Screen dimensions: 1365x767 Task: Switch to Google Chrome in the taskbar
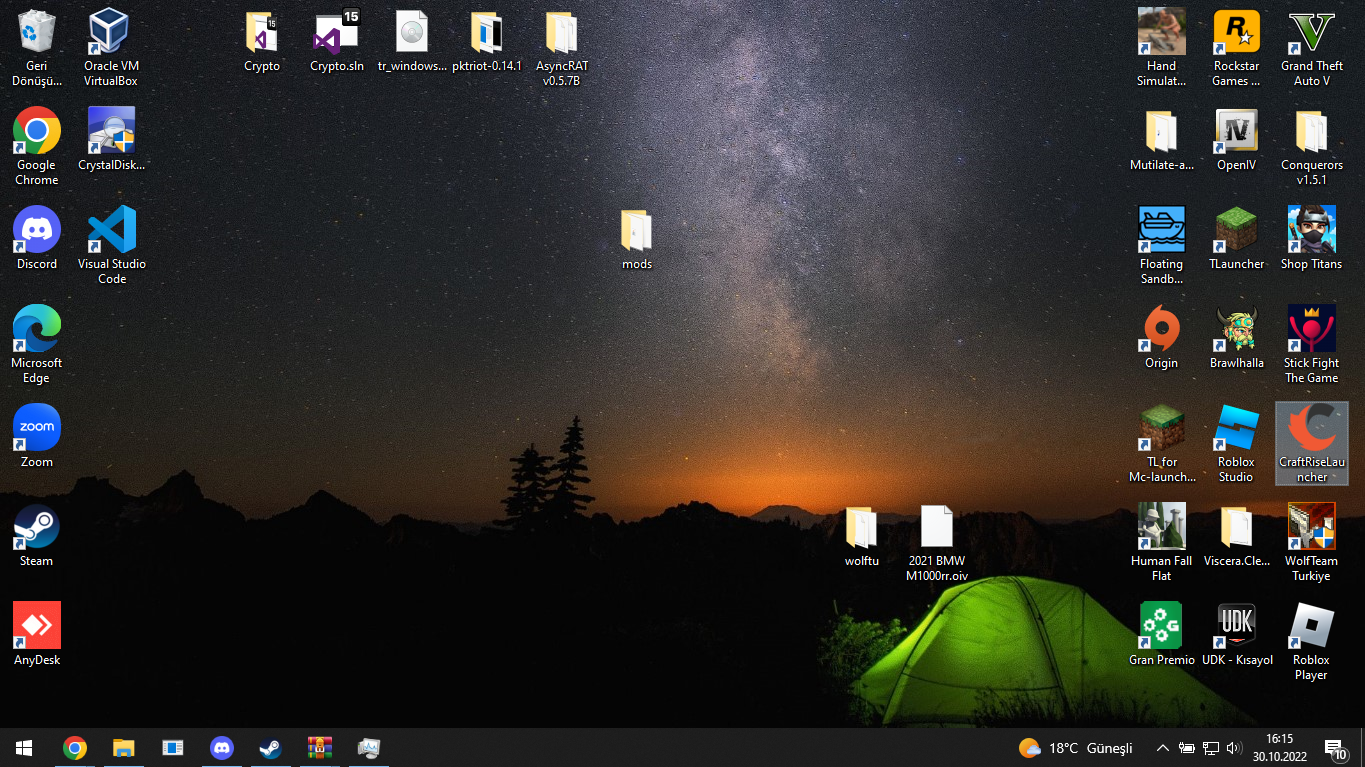pos(74,747)
